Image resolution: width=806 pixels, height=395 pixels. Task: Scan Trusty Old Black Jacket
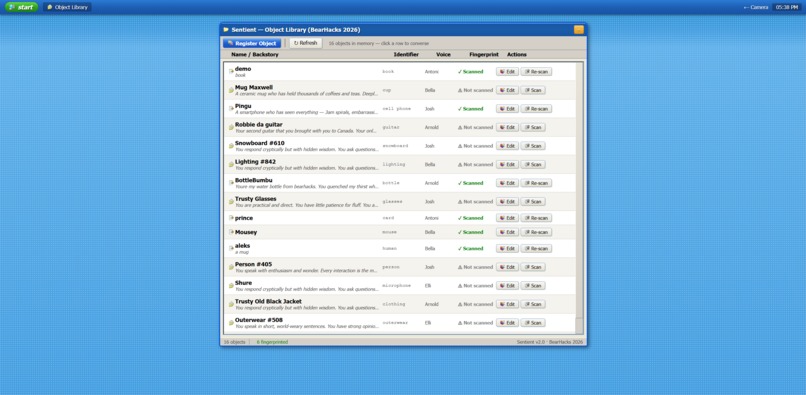click(x=533, y=304)
